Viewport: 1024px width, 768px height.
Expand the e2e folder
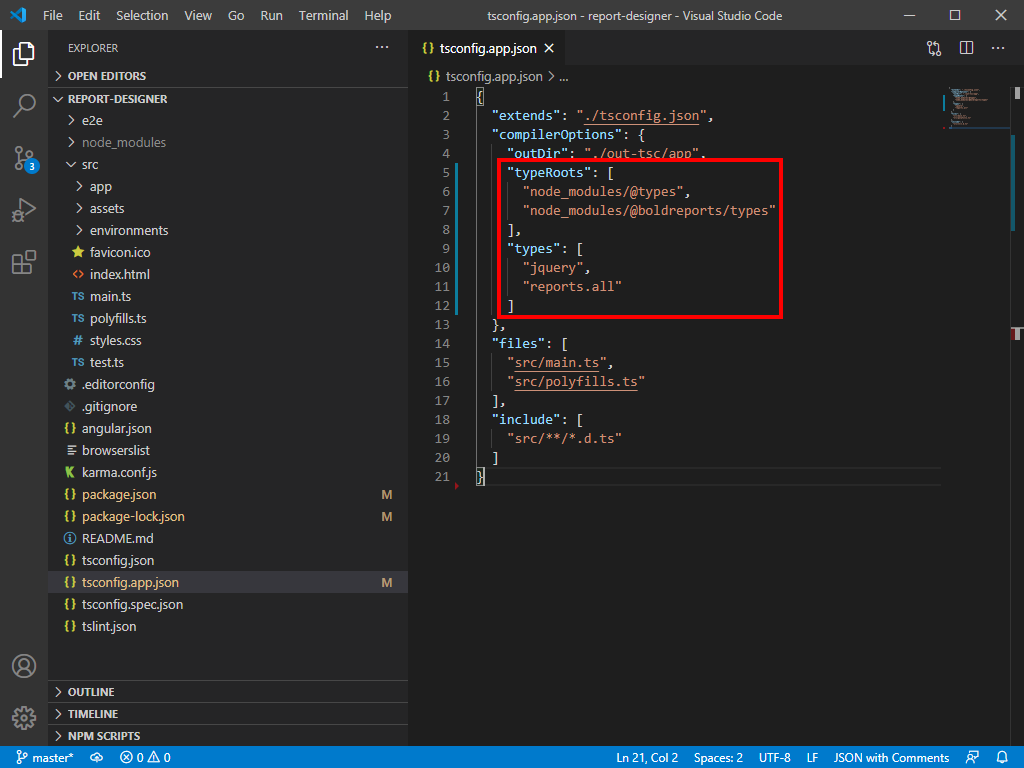coord(92,120)
